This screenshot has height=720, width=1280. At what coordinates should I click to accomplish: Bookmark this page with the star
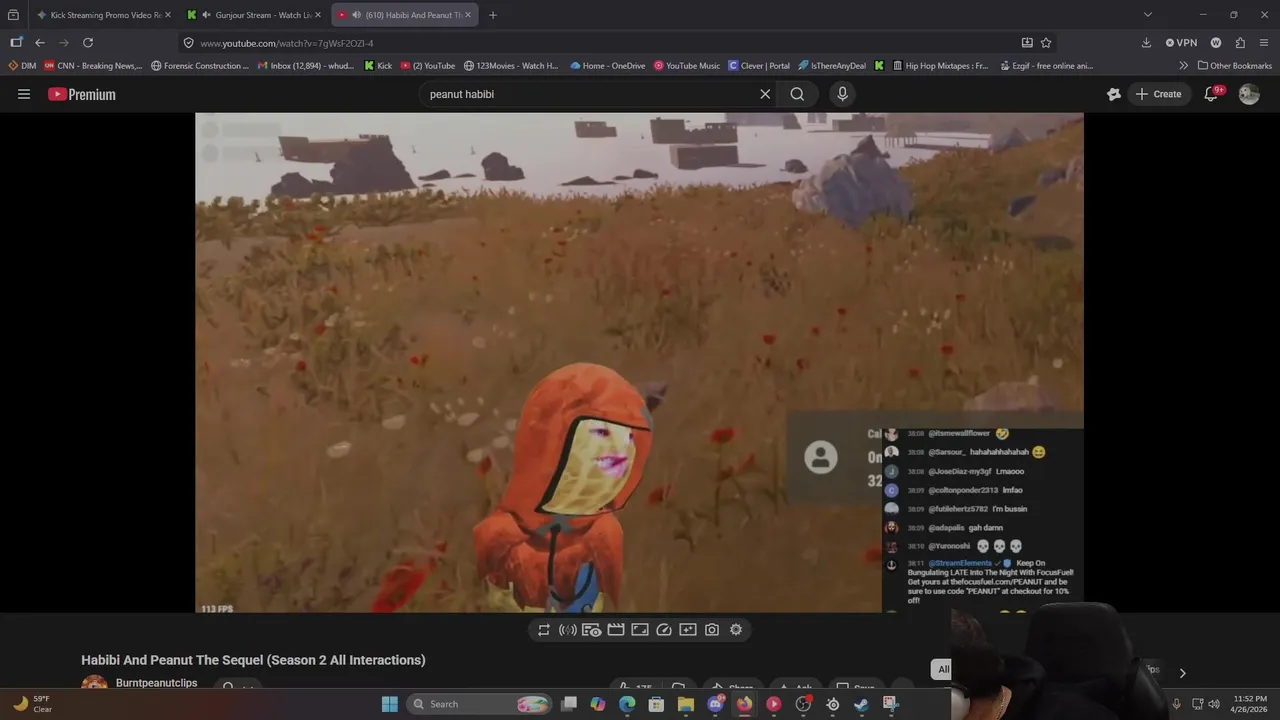1046,43
